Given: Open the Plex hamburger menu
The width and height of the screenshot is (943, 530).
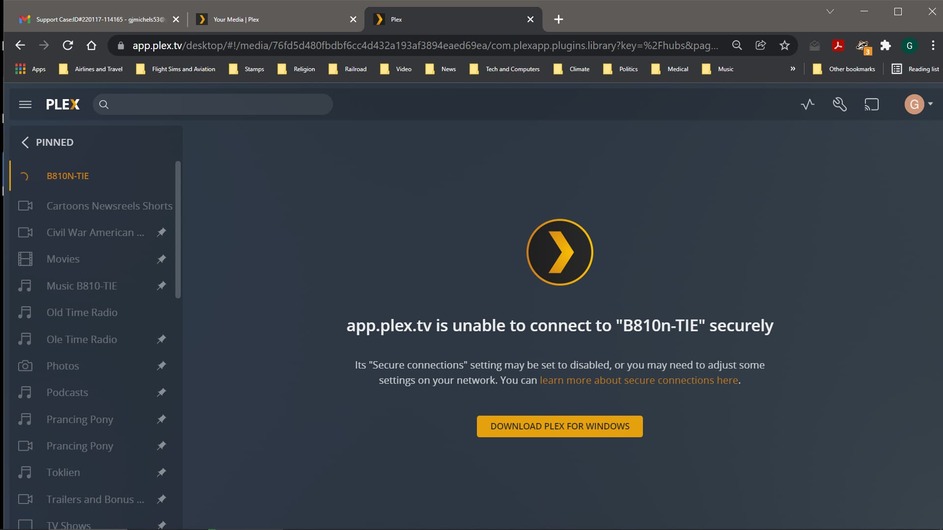Looking at the screenshot, I should [x=25, y=104].
